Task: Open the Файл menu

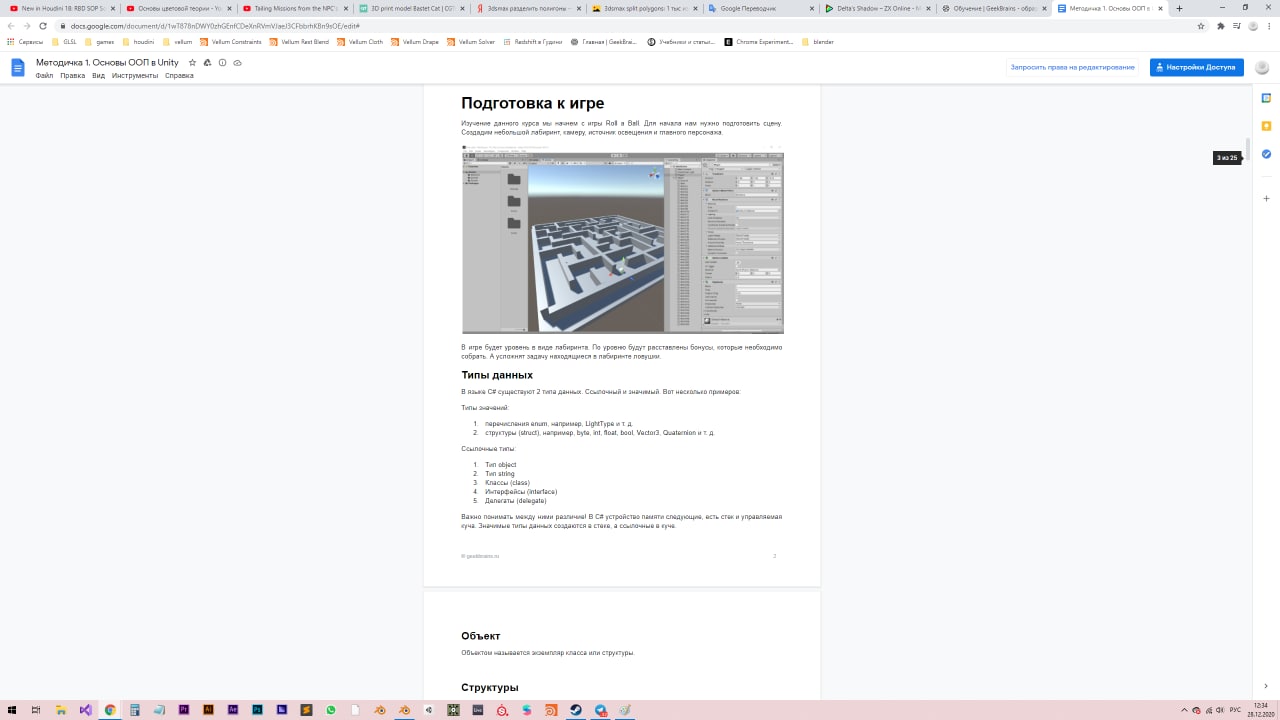Action: [x=44, y=76]
